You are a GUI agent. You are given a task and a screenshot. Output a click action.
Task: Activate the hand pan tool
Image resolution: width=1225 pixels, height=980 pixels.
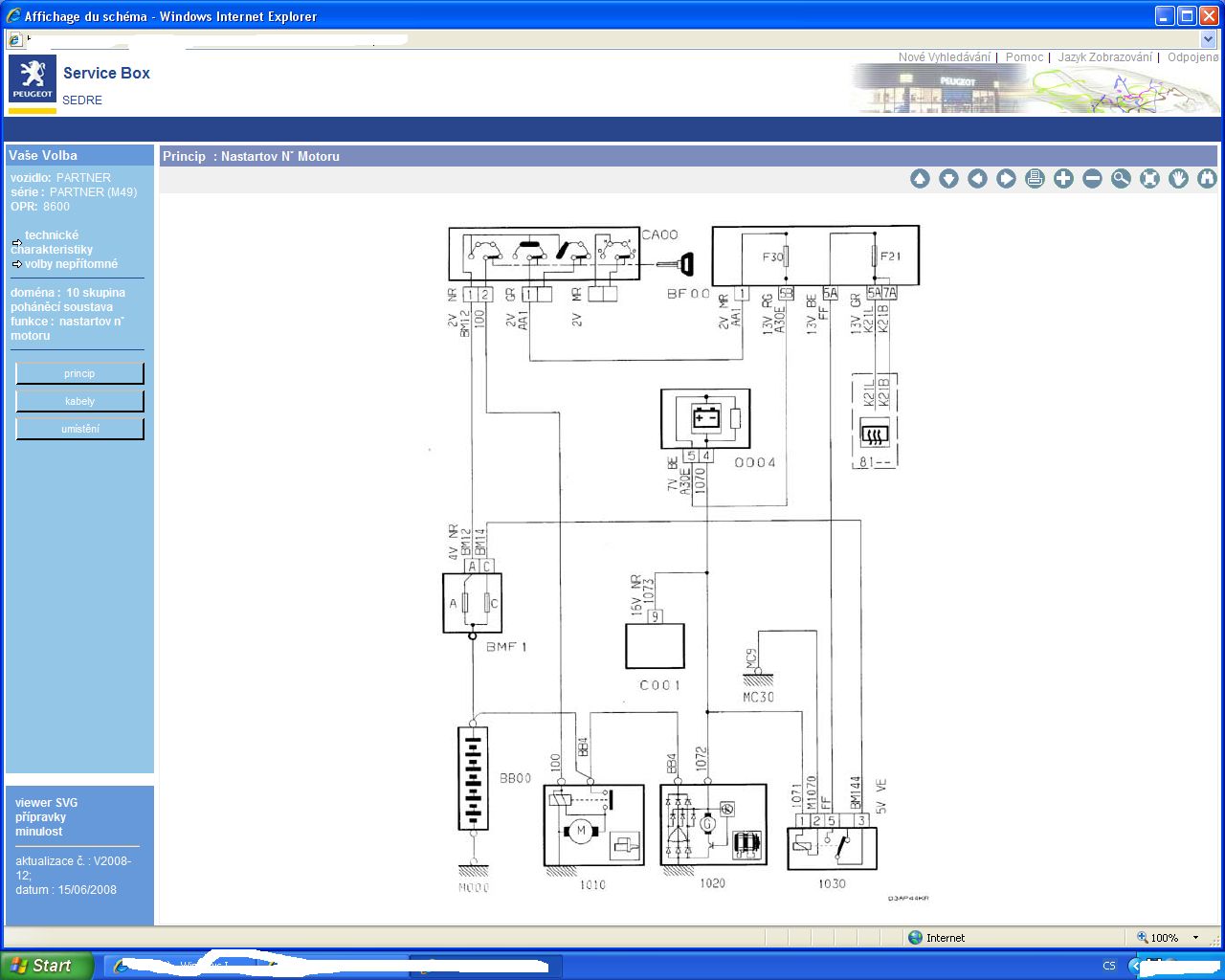coord(1178,179)
